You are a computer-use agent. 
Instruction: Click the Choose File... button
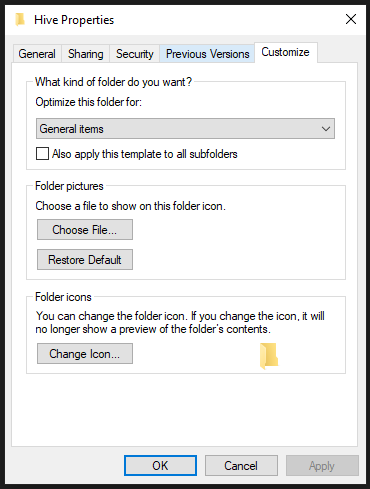point(85,230)
